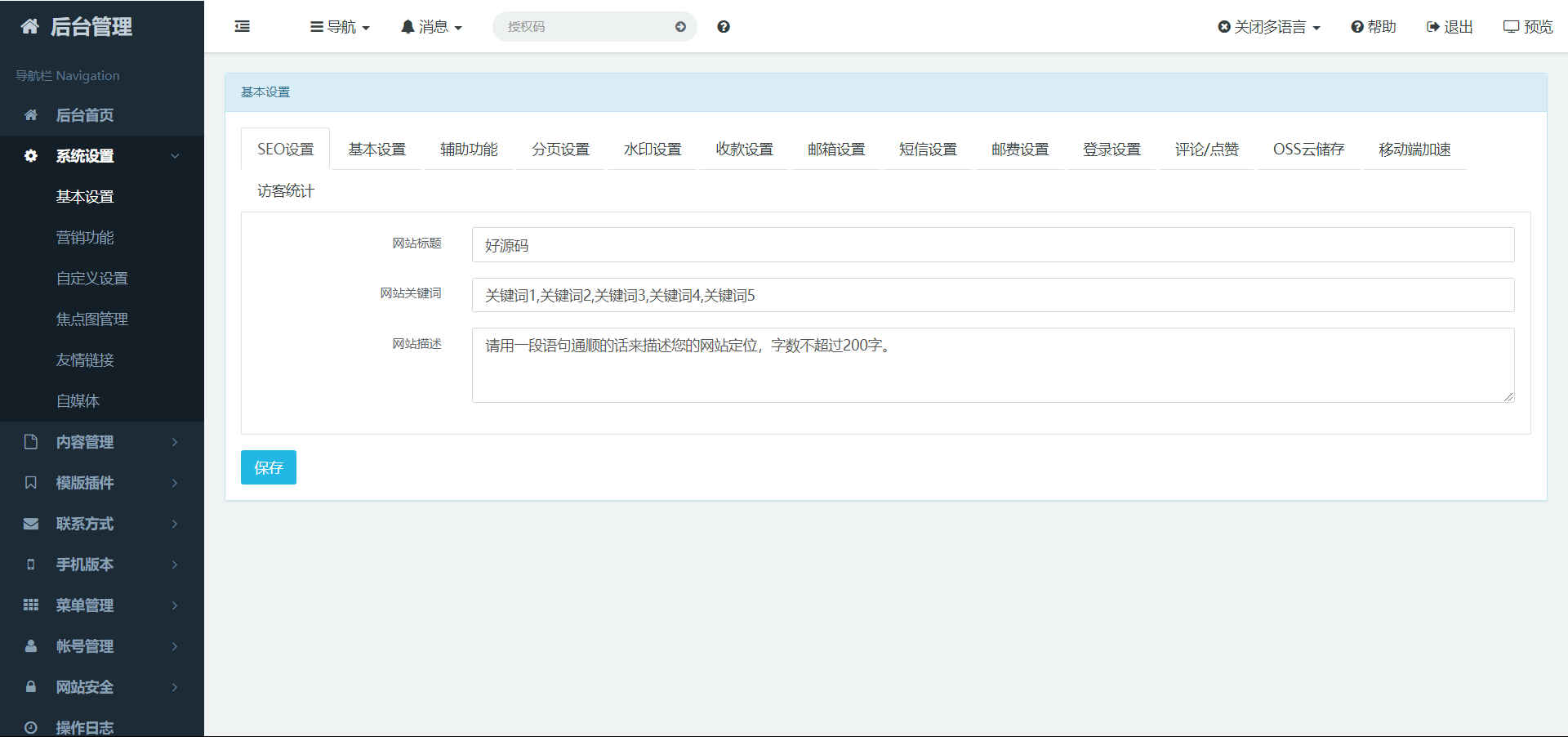Click the 系统设置 gear icon in sidebar
The height and width of the screenshot is (737, 1568).
30,155
